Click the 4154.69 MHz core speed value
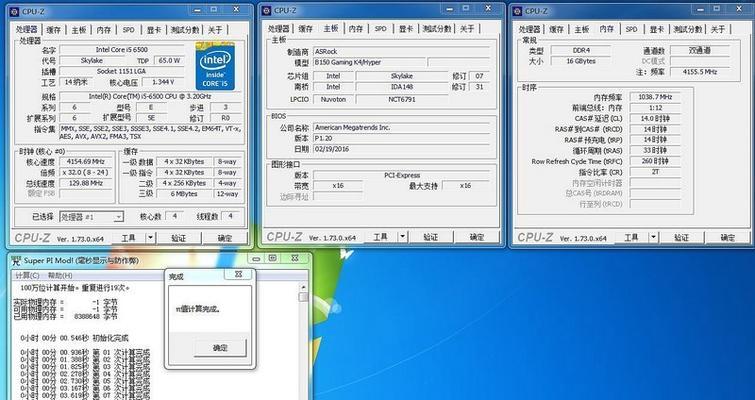This screenshot has height=400, width=755. pos(86,162)
